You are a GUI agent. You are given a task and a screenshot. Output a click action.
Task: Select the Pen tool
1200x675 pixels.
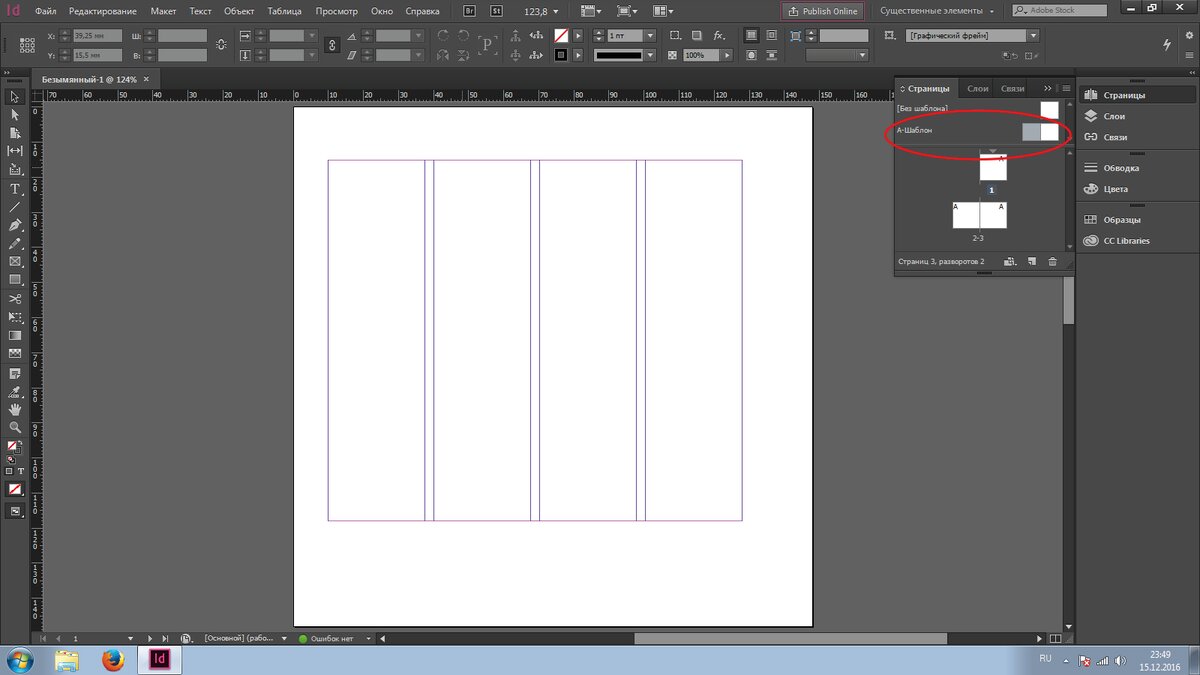pyautogui.click(x=15, y=225)
